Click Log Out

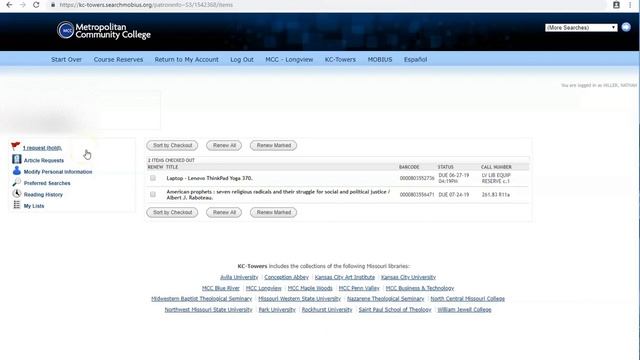[x=242, y=59]
